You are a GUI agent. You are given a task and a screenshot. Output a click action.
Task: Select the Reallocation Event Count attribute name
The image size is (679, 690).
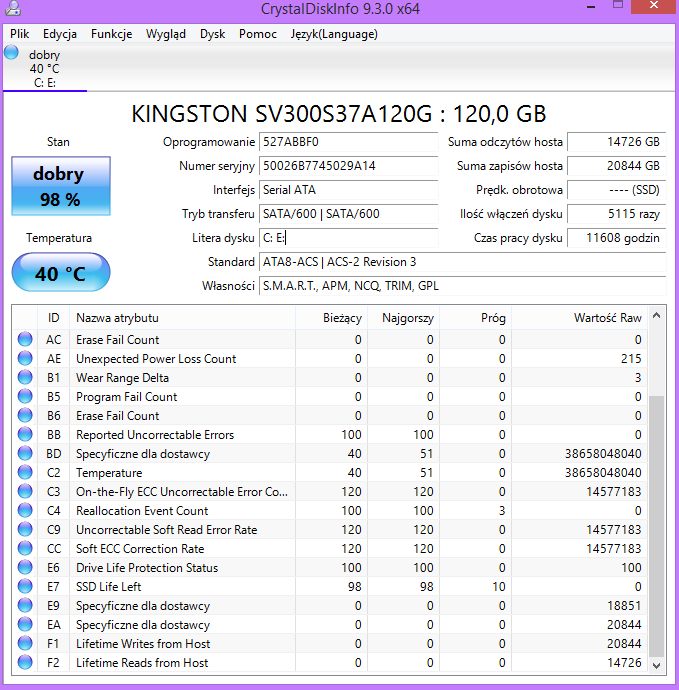[x=142, y=510]
